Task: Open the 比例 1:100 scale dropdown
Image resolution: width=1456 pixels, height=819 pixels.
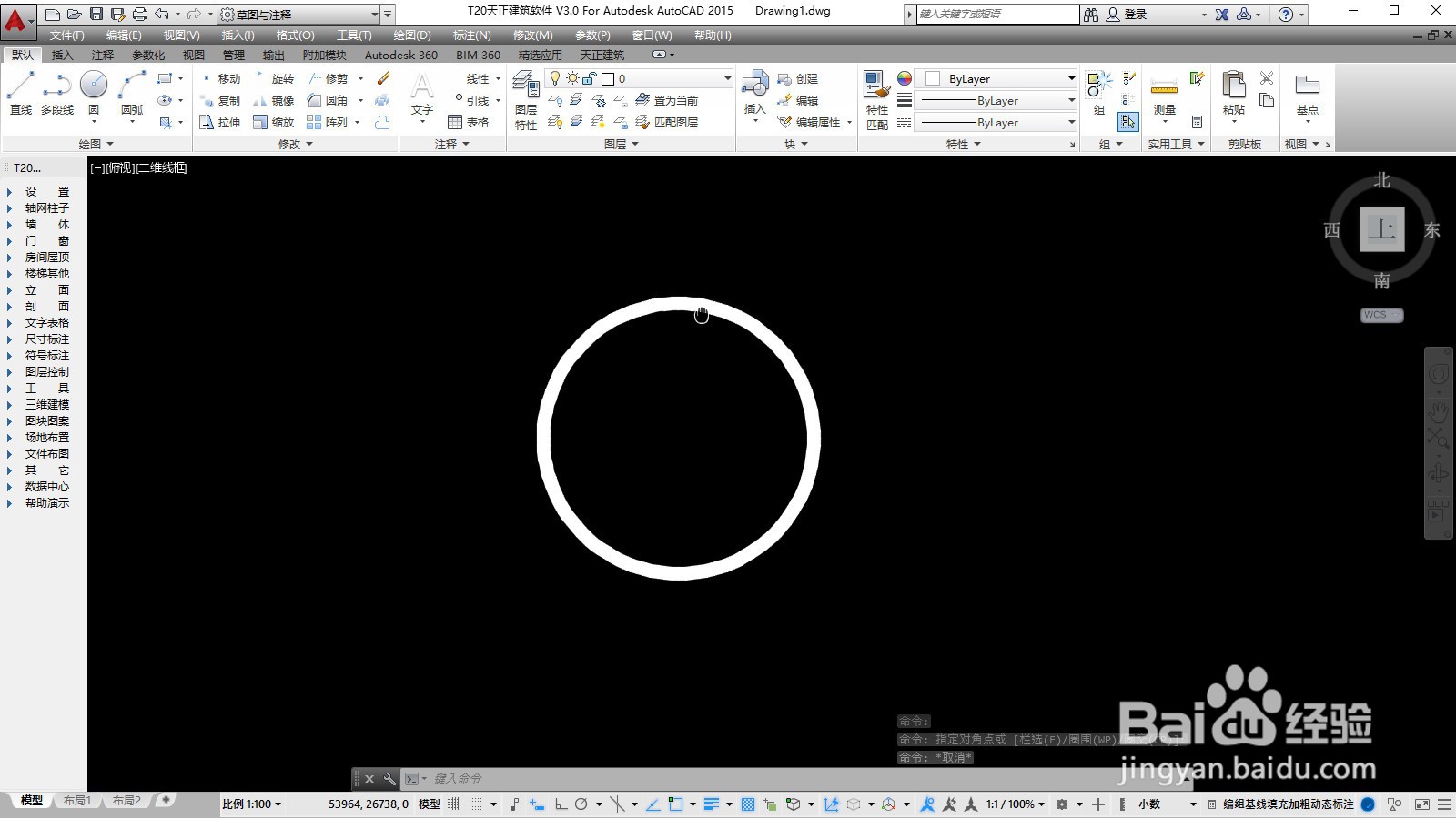Action: [252, 804]
